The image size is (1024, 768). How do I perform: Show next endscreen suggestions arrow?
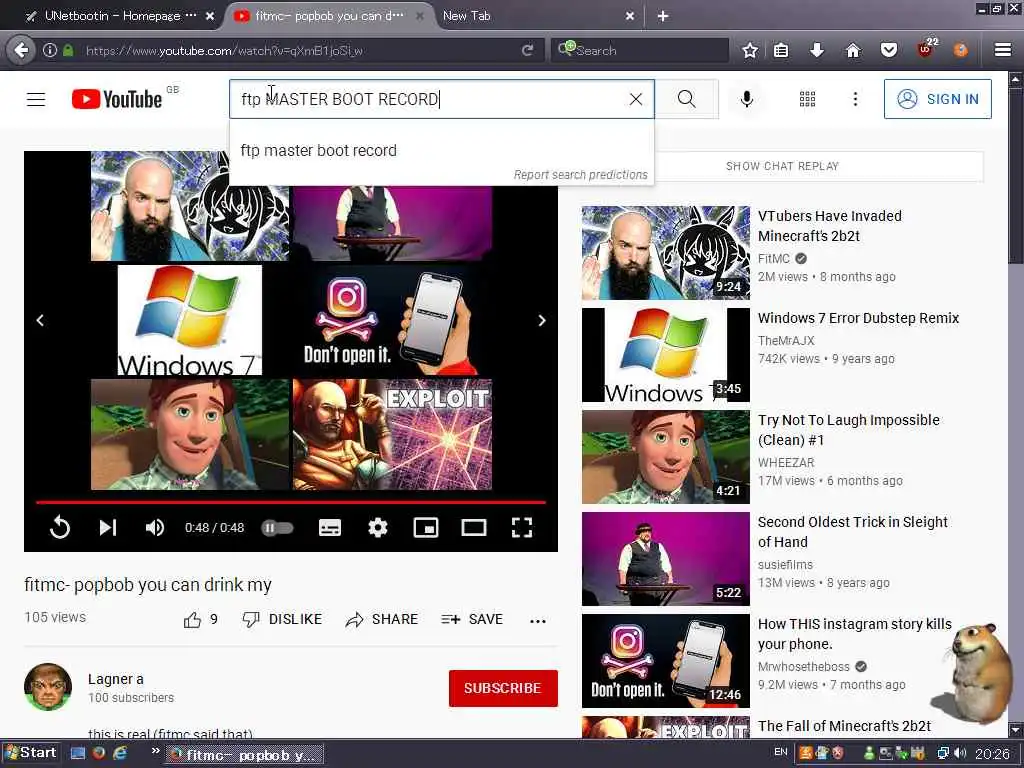[x=541, y=320]
